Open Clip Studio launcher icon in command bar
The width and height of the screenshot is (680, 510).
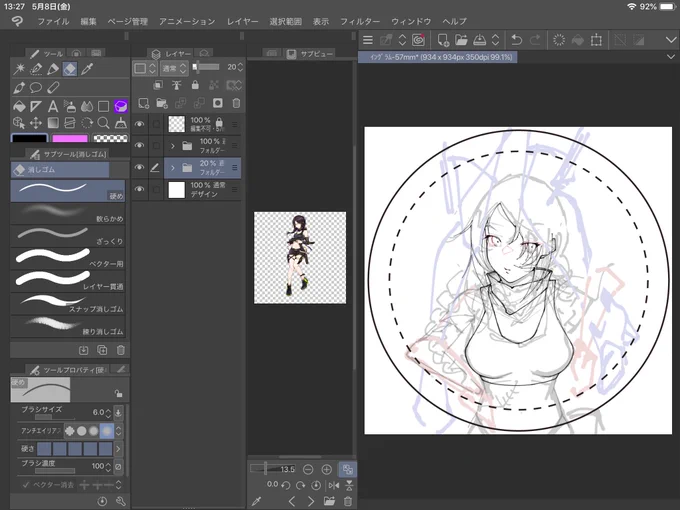(x=418, y=40)
